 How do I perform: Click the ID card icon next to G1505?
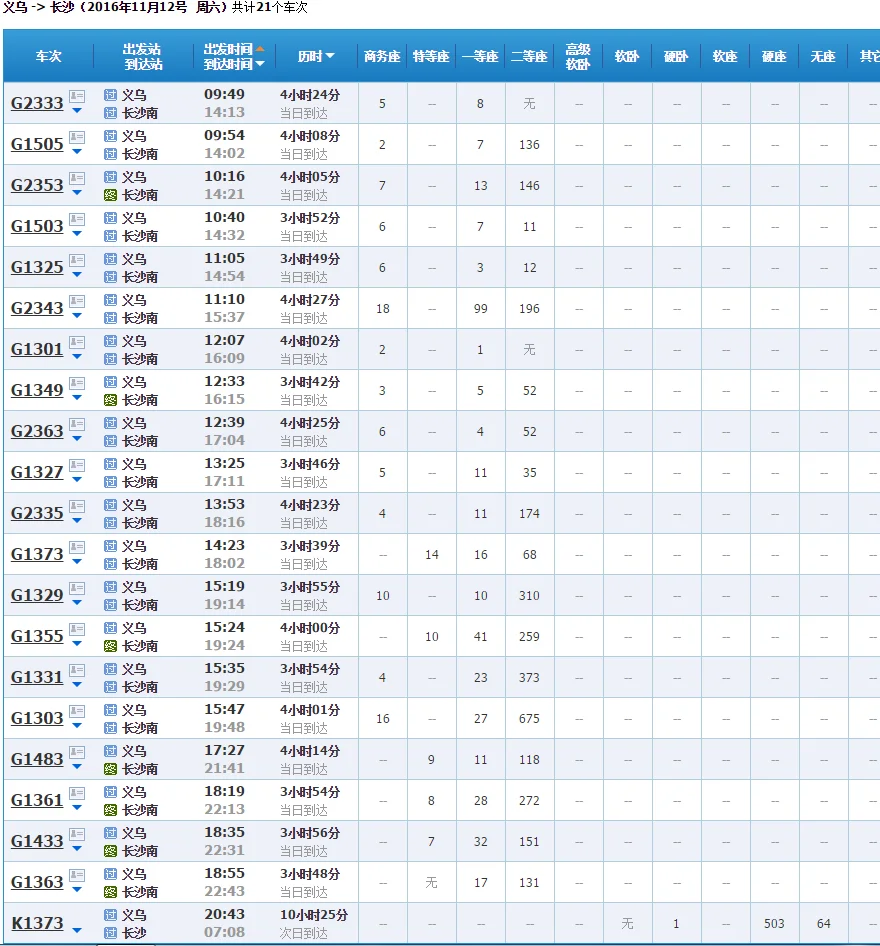click(77, 137)
